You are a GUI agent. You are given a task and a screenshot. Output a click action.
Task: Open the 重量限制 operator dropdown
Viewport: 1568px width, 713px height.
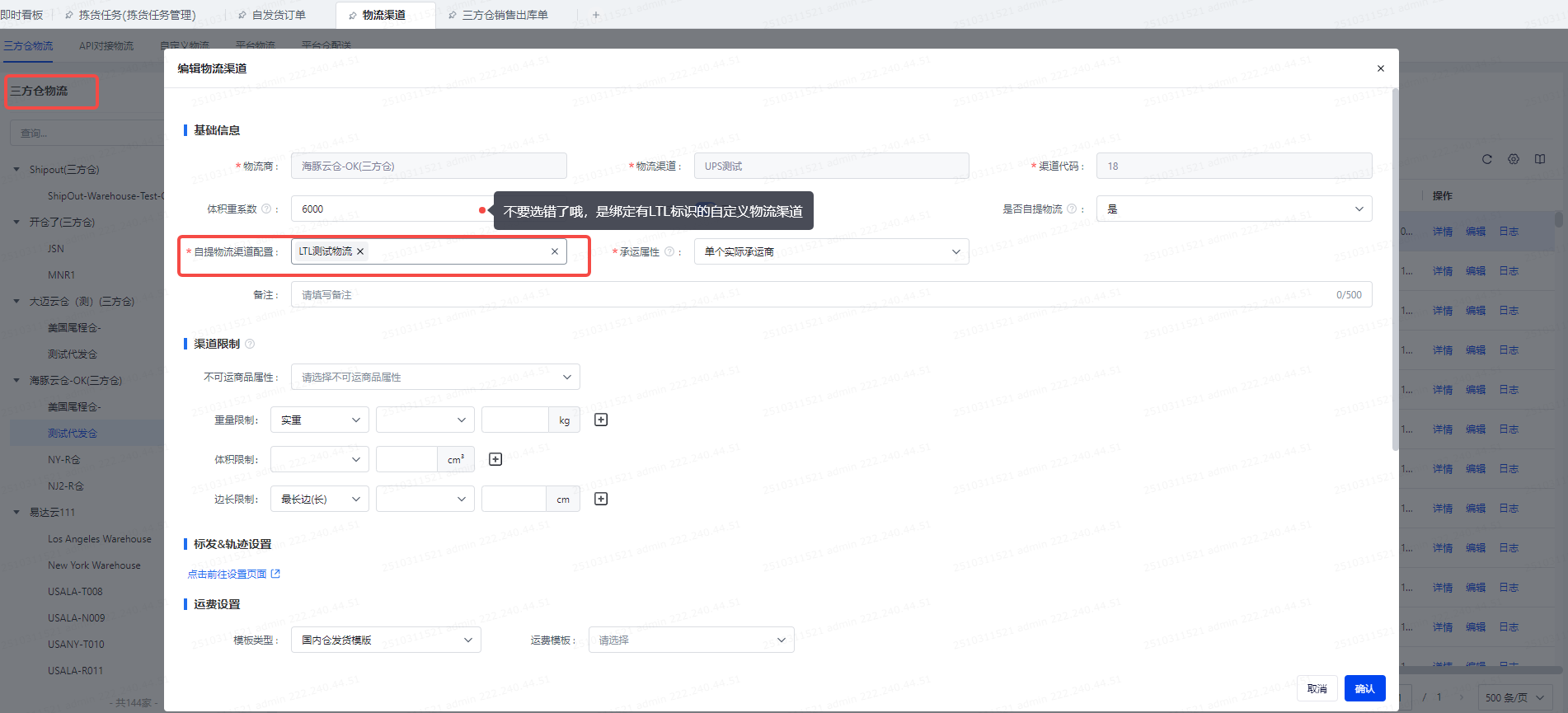425,420
